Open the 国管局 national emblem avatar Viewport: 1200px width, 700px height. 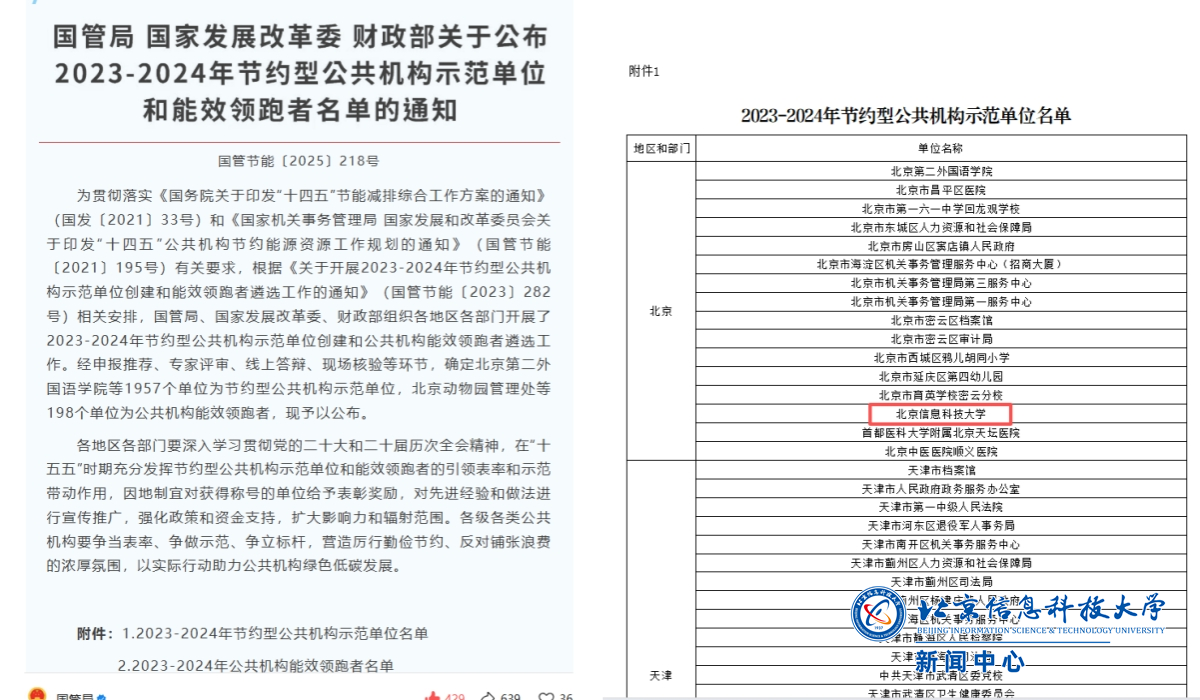pyautogui.click(x=36, y=694)
